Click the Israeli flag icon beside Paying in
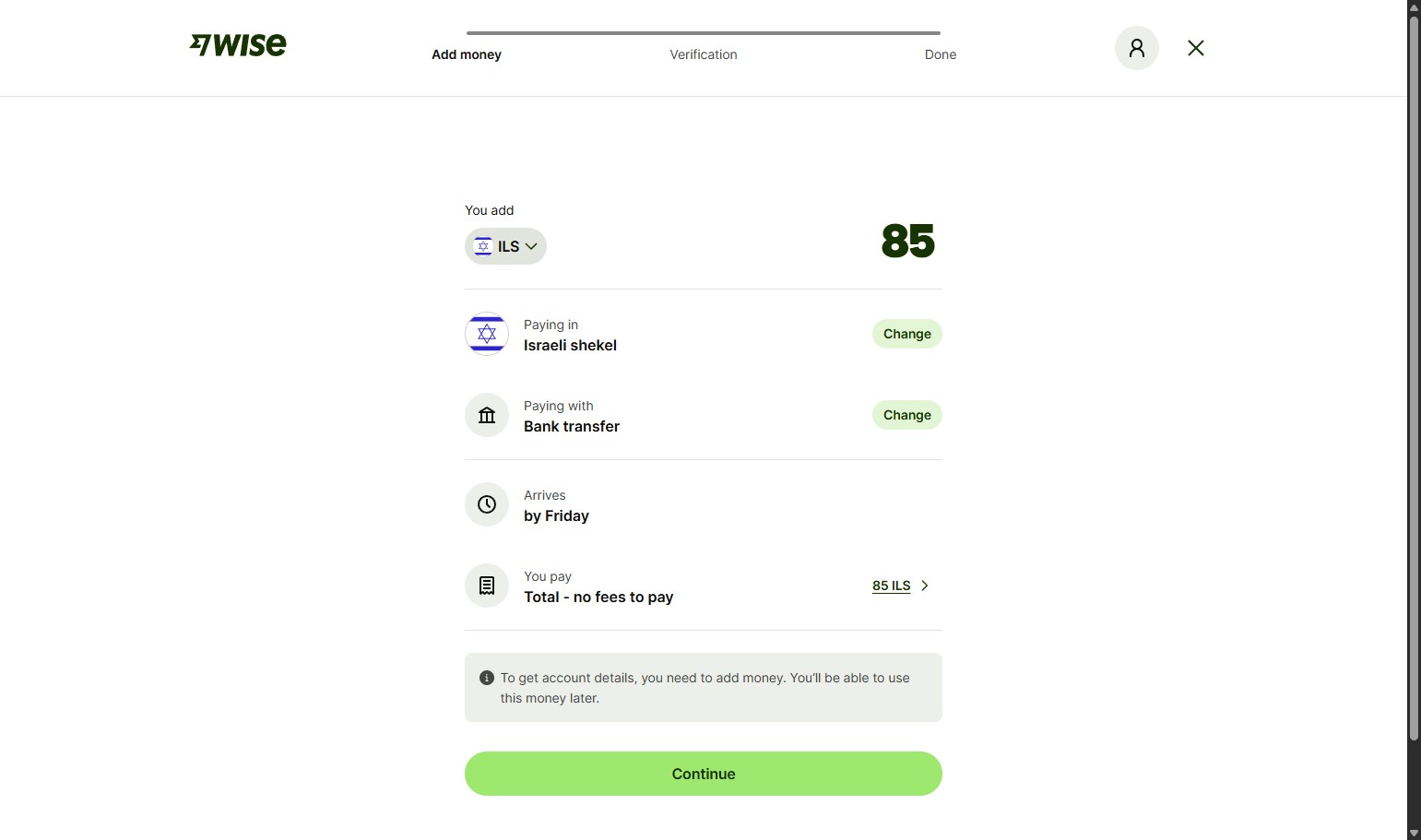Viewport: 1421px width, 840px height. pyautogui.click(x=487, y=334)
